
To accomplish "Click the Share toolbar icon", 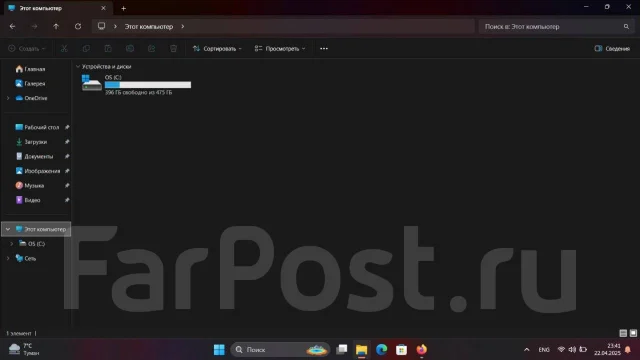I will (x=151, y=49).
